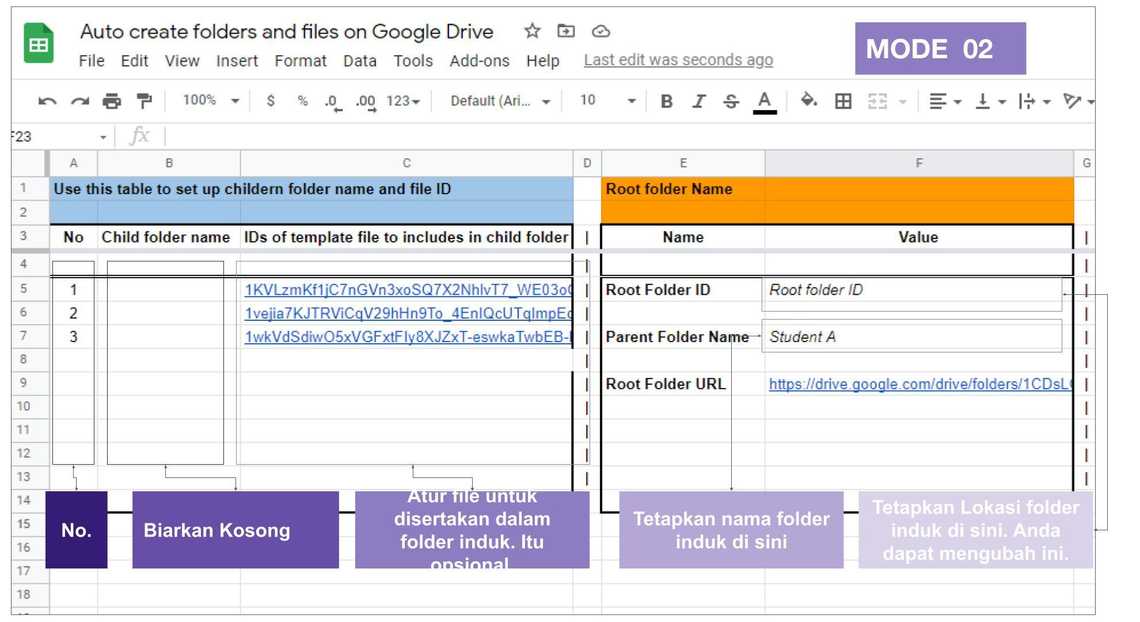Select the Paint format tool
Screen dimensions: 1140x622
[x=144, y=101]
